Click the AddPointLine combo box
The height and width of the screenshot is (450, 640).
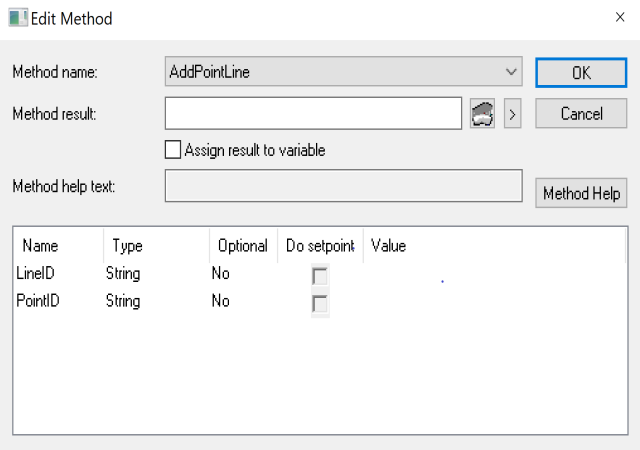[x=343, y=72]
